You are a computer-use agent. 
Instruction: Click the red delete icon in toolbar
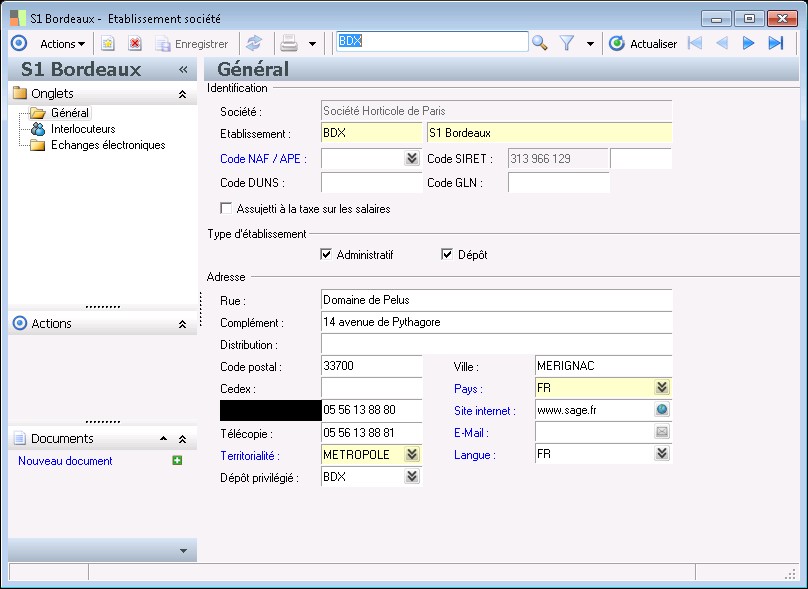pos(134,43)
